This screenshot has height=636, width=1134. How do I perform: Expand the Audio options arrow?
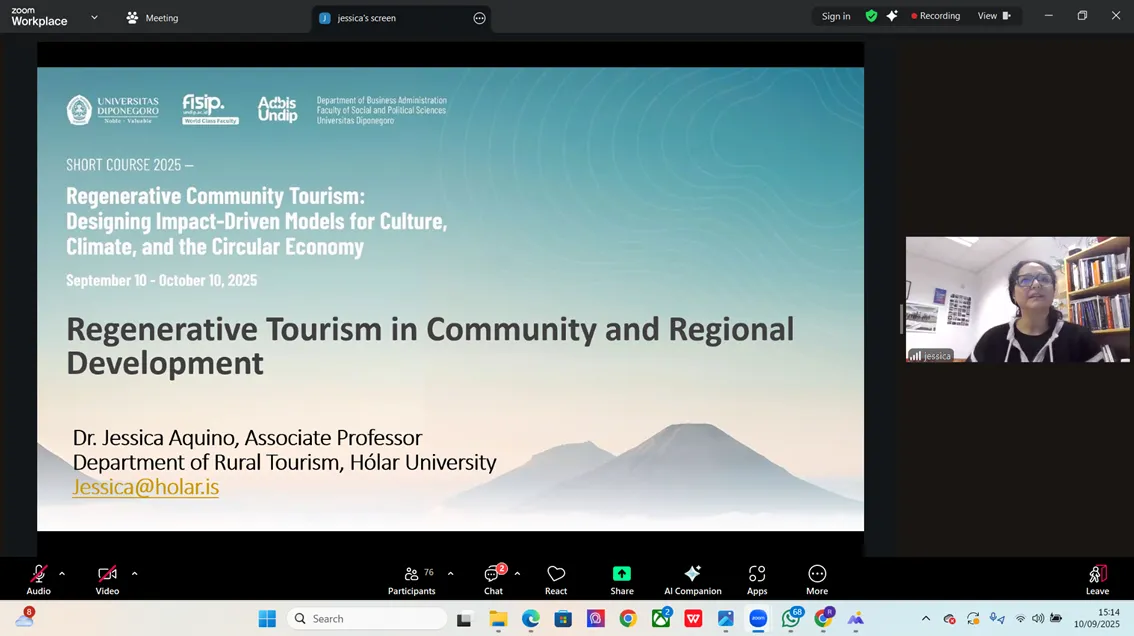click(x=62, y=574)
